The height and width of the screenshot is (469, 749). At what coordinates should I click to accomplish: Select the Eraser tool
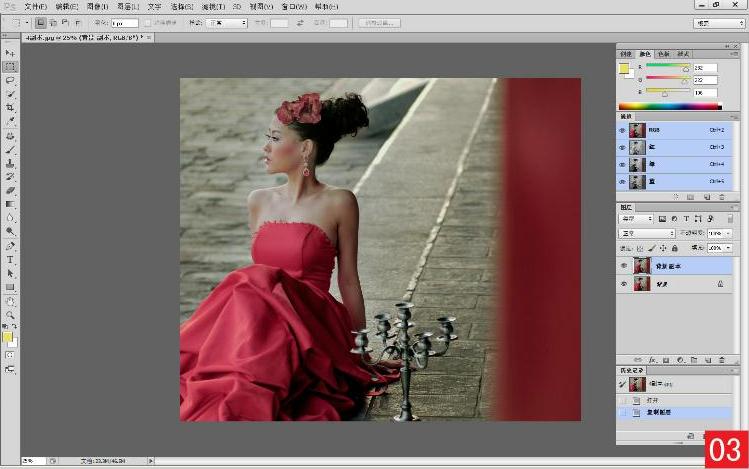point(10,191)
